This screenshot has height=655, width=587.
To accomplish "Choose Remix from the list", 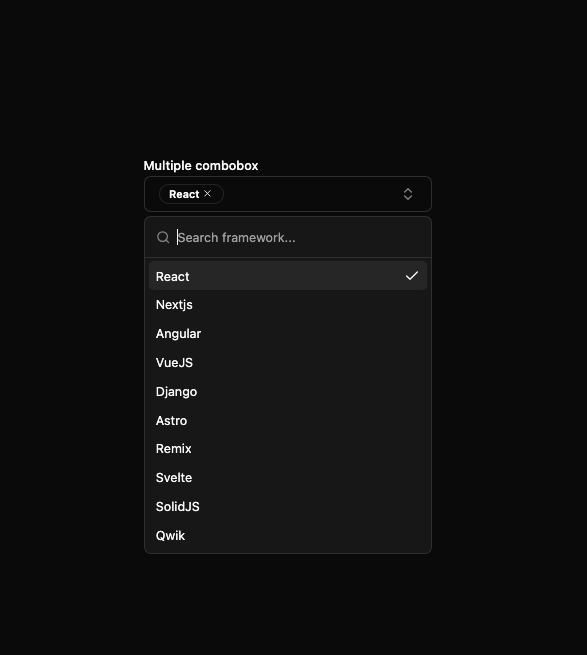I will point(288,449).
